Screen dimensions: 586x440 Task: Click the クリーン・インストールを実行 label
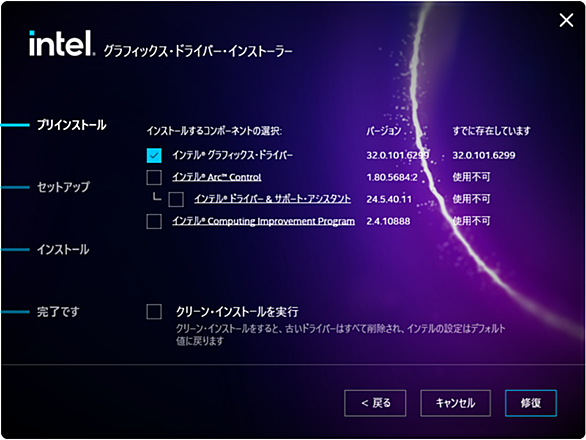pyautogui.click(x=237, y=311)
